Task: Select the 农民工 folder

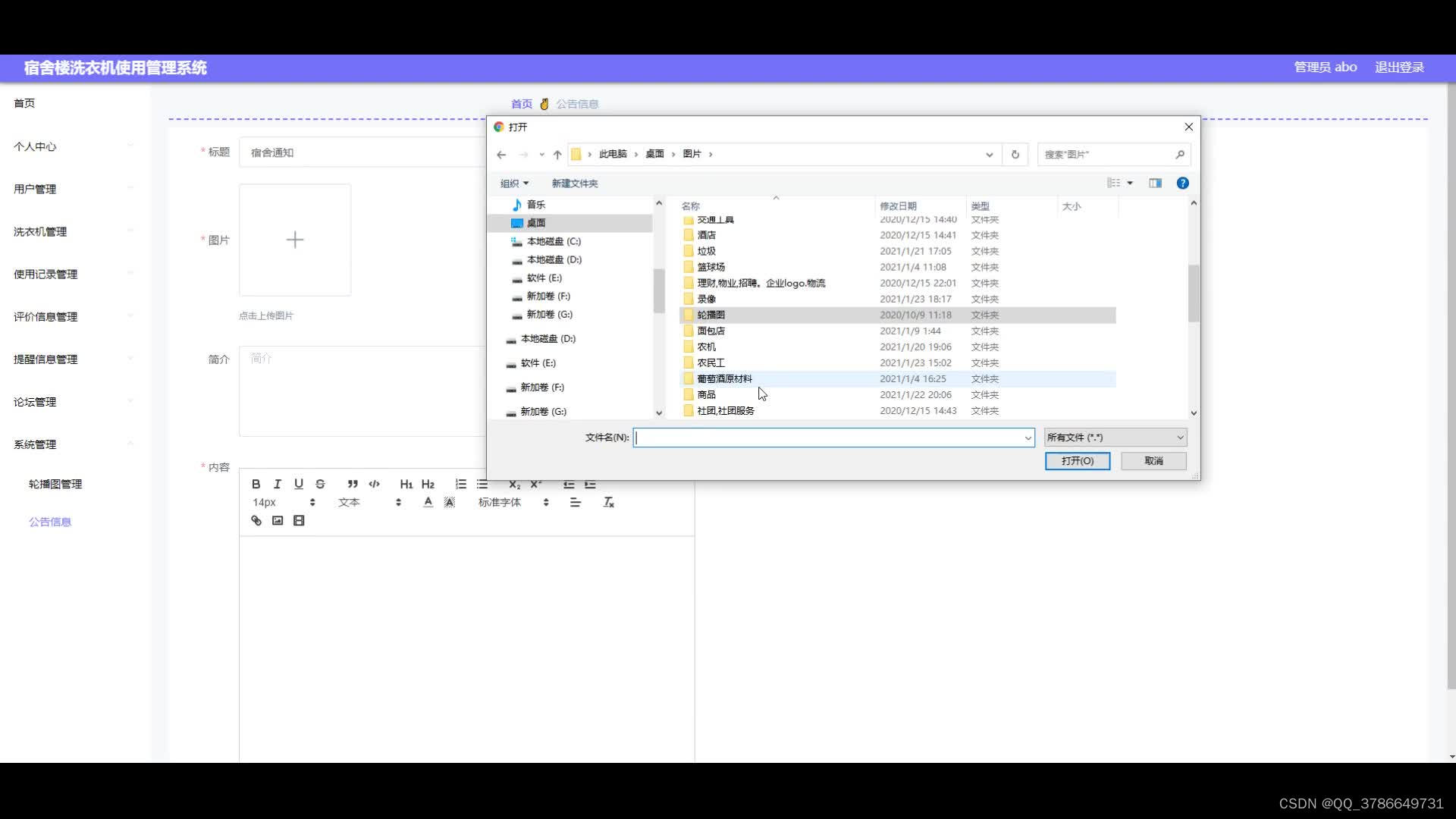Action: click(897, 362)
